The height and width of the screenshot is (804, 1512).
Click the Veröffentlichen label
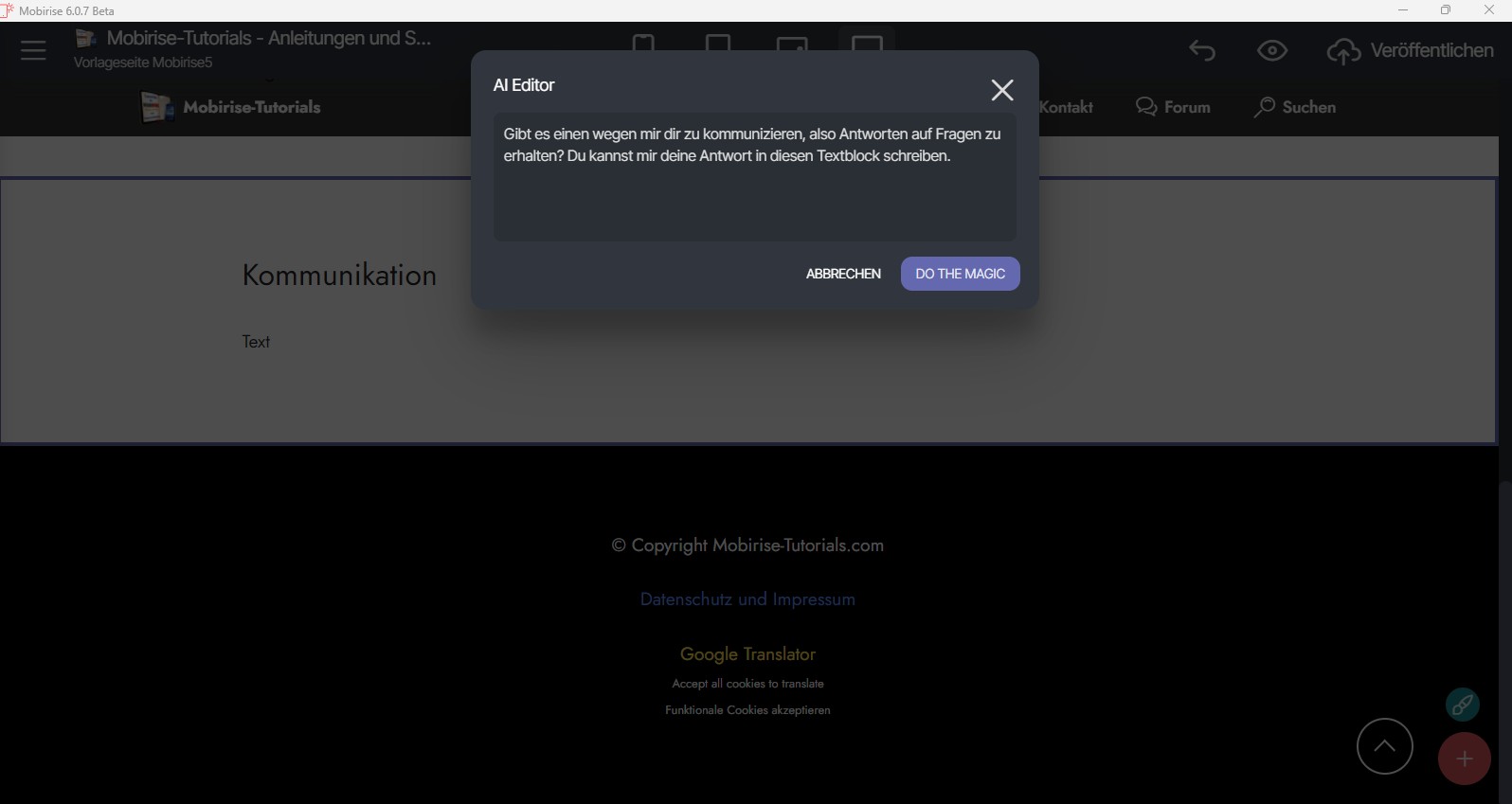pyautogui.click(x=1431, y=50)
